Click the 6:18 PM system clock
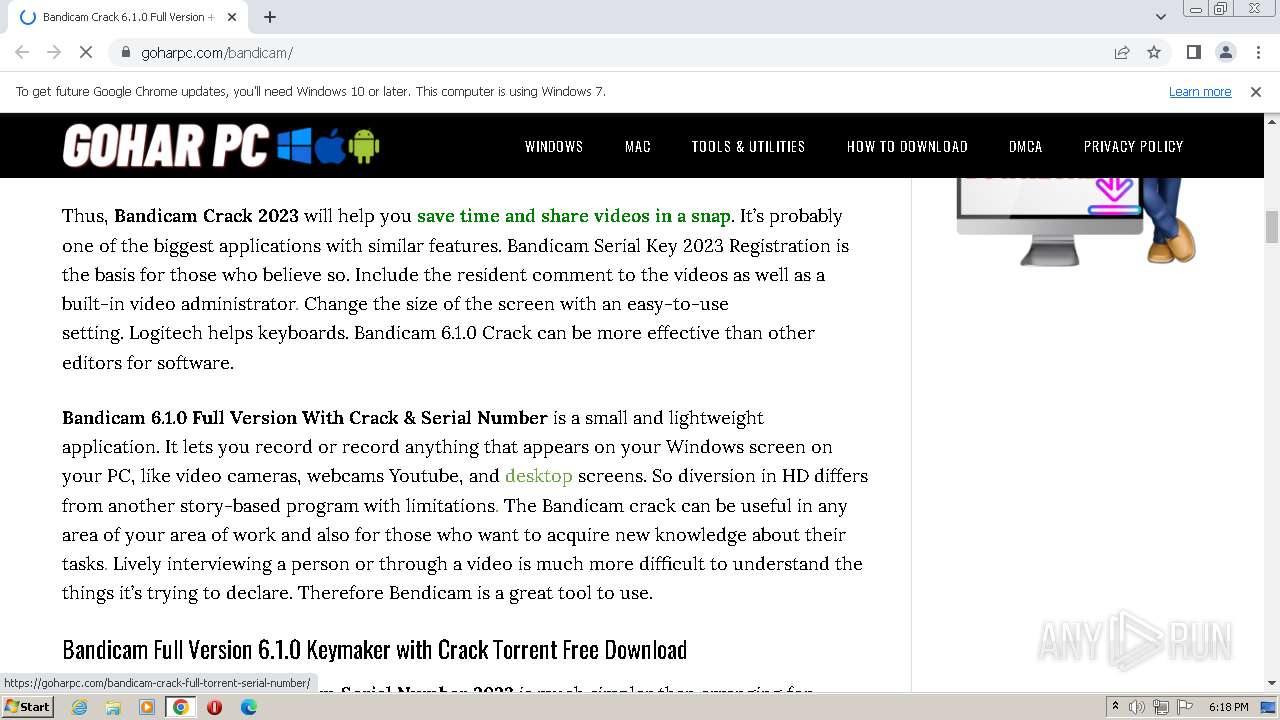This screenshot has width=1280, height=720. [x=1228, y=707]
